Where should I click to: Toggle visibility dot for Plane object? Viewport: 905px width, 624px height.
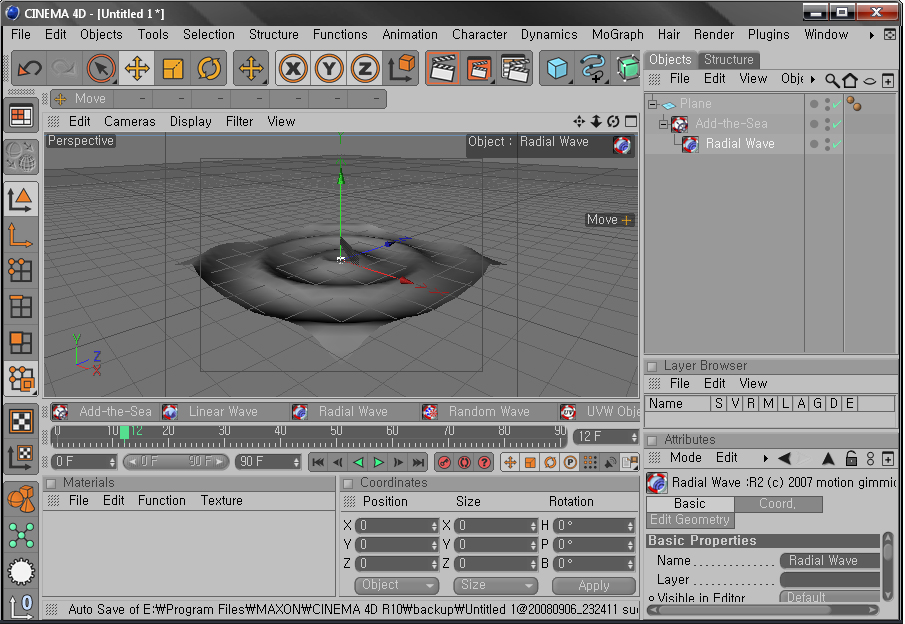click(x=814, y=104)
